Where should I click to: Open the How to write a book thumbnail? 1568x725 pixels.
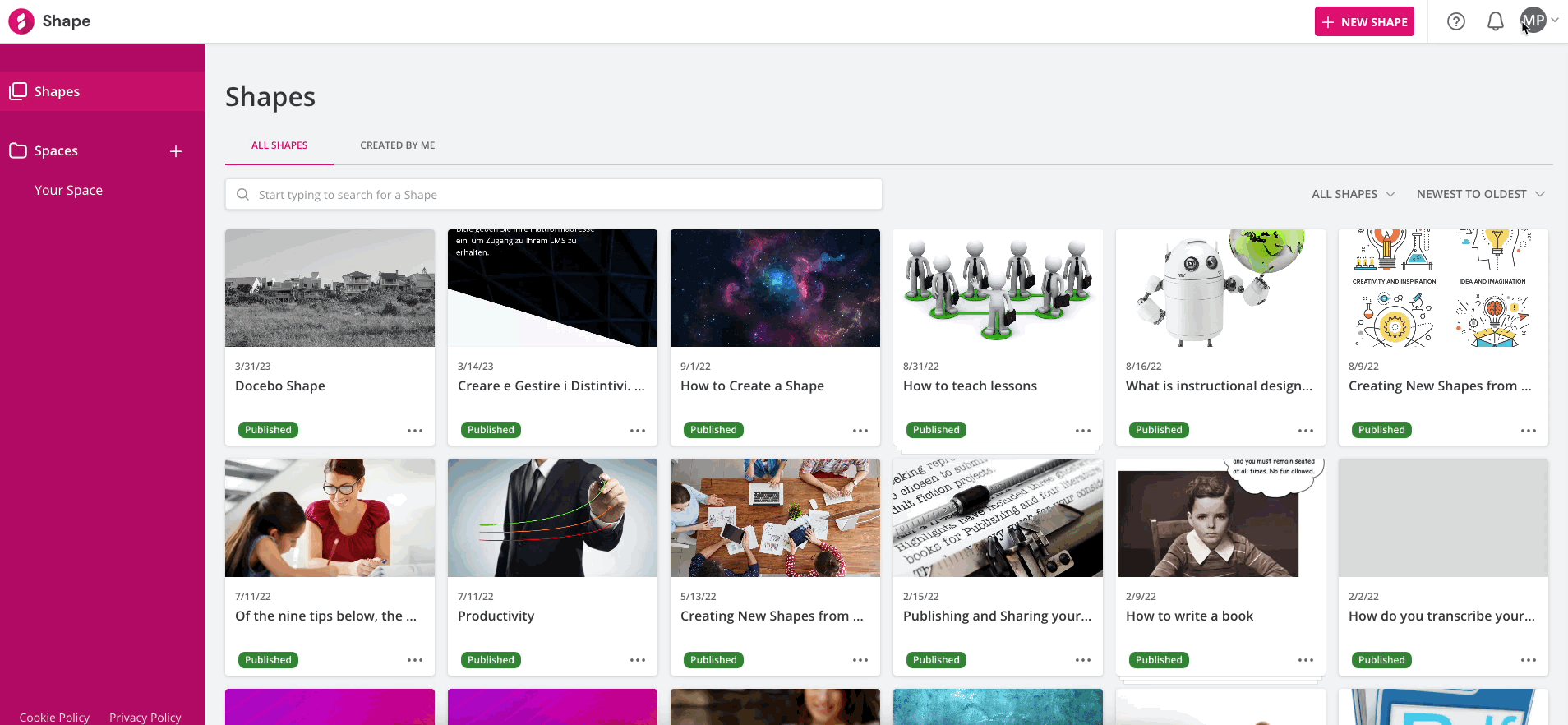[1220, 518]
